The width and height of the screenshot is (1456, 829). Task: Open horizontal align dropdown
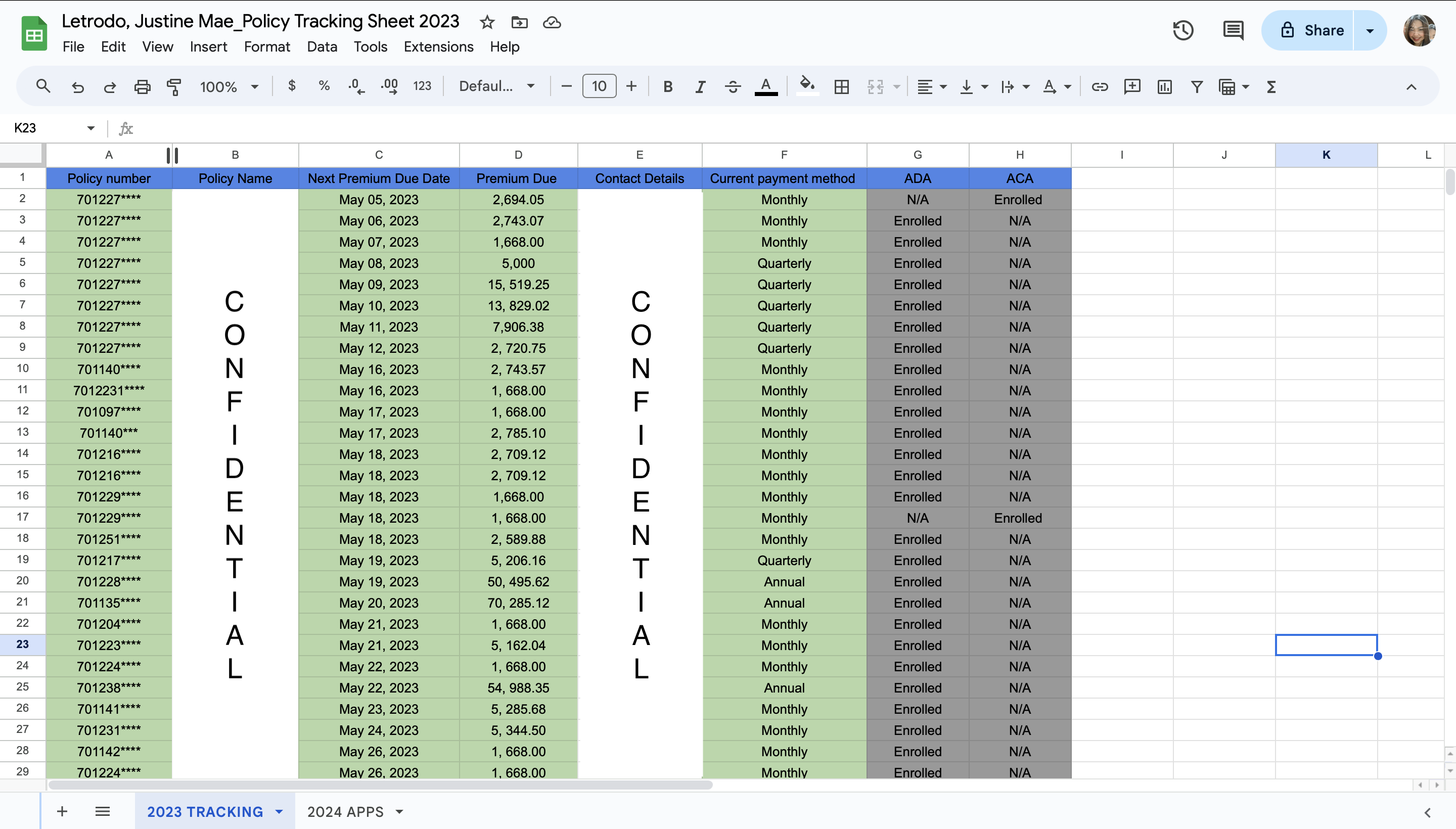(932, 86)
